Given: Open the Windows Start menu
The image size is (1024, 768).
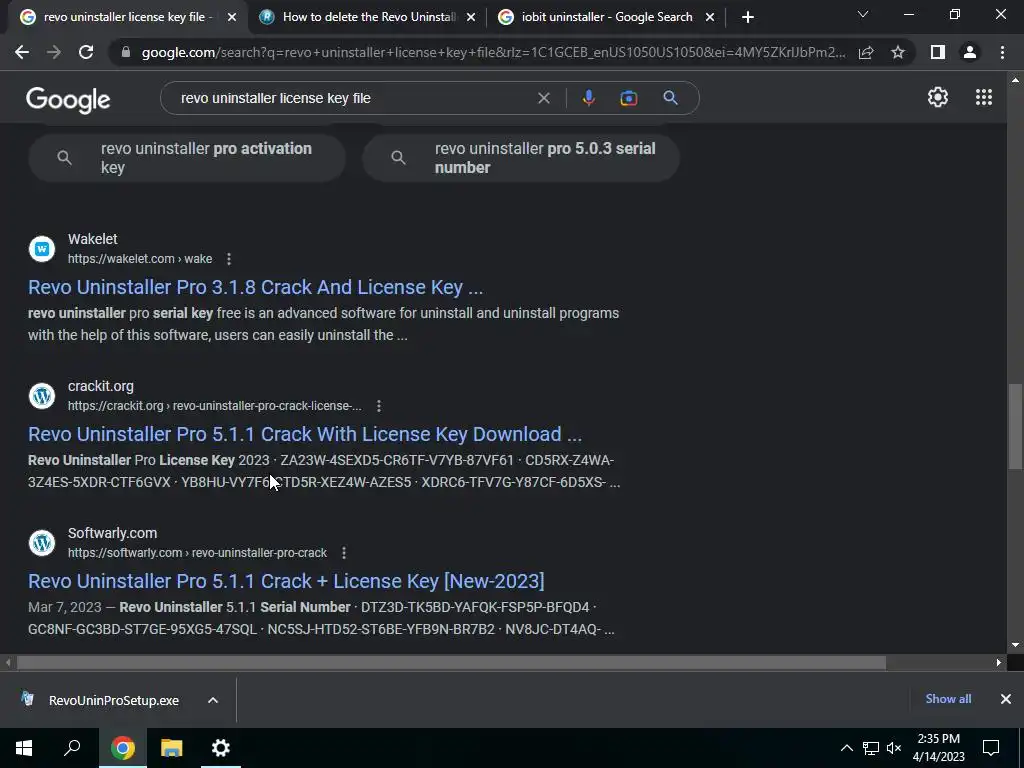Looking at the screenshot, I should pos(24,748).
